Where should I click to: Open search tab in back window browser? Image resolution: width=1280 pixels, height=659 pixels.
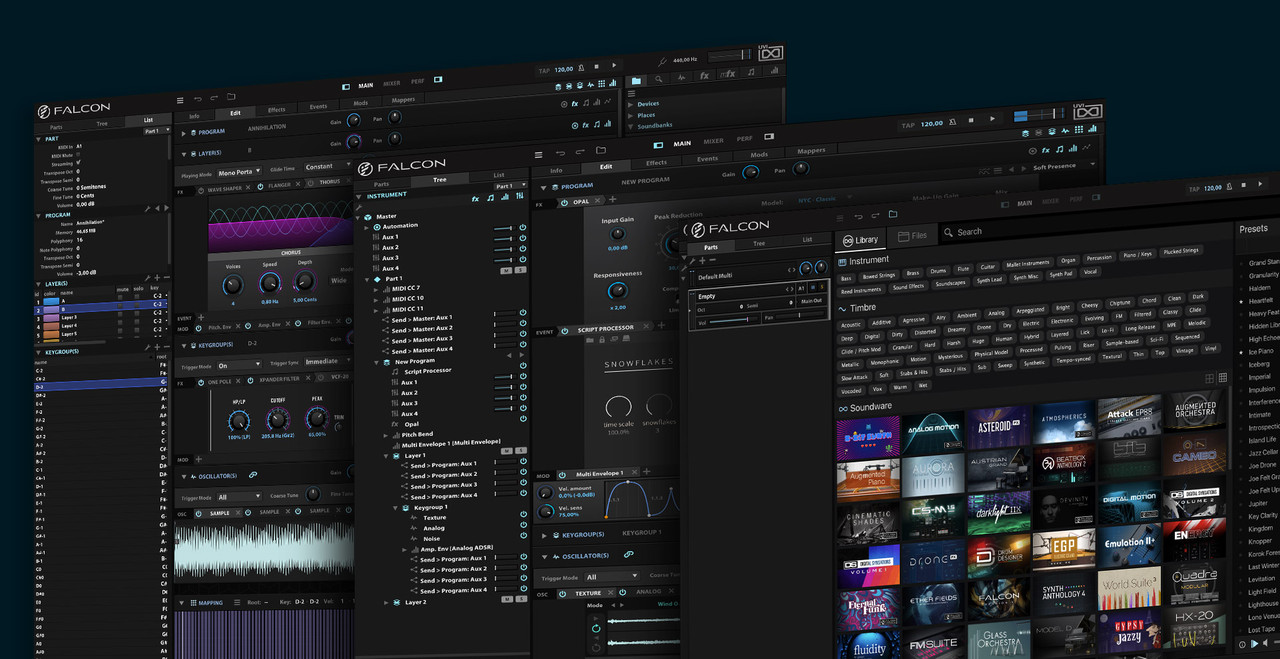pyautogui.click(x=661, y=78)
